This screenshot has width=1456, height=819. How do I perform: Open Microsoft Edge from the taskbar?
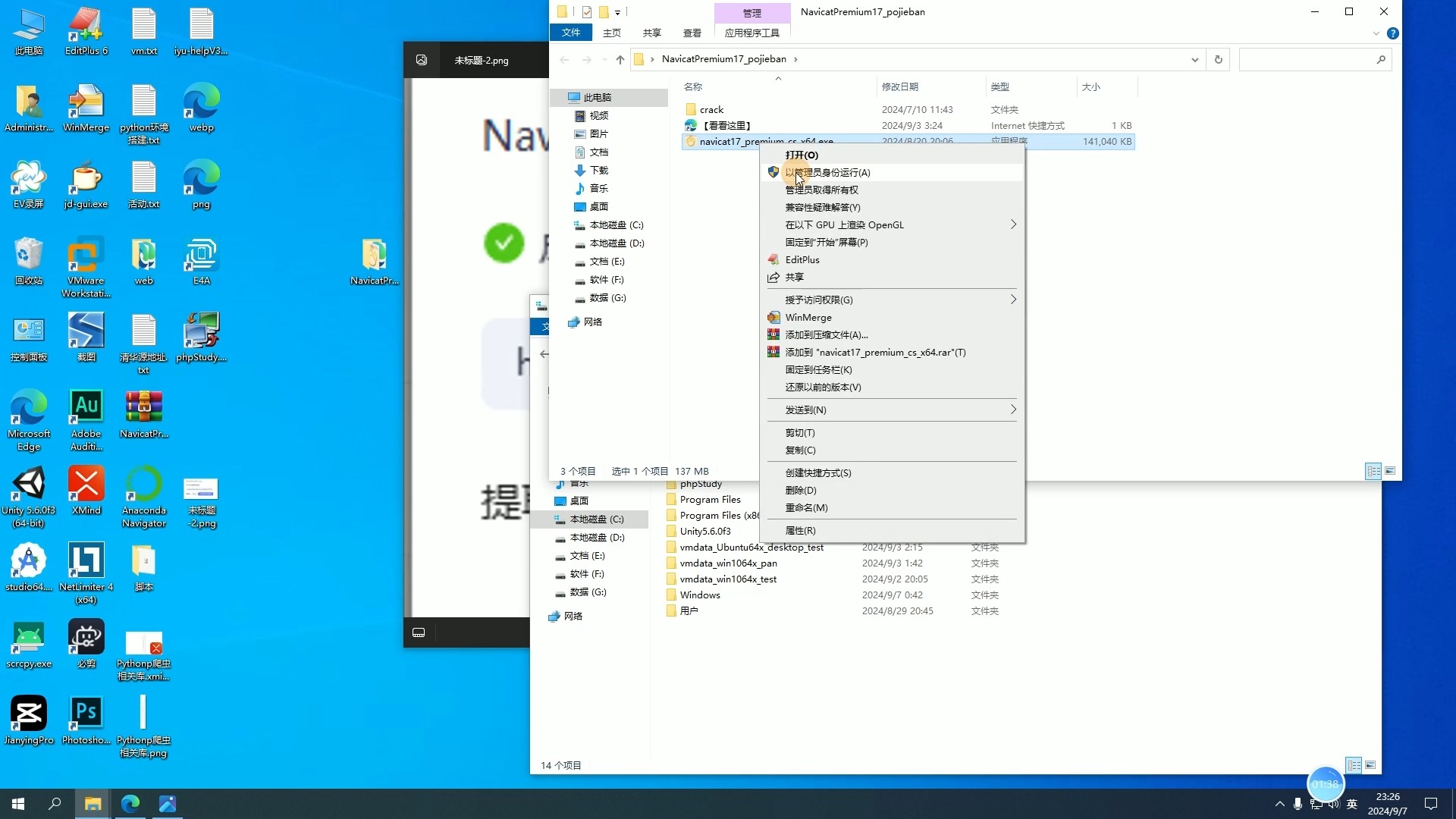pos(130,803)
